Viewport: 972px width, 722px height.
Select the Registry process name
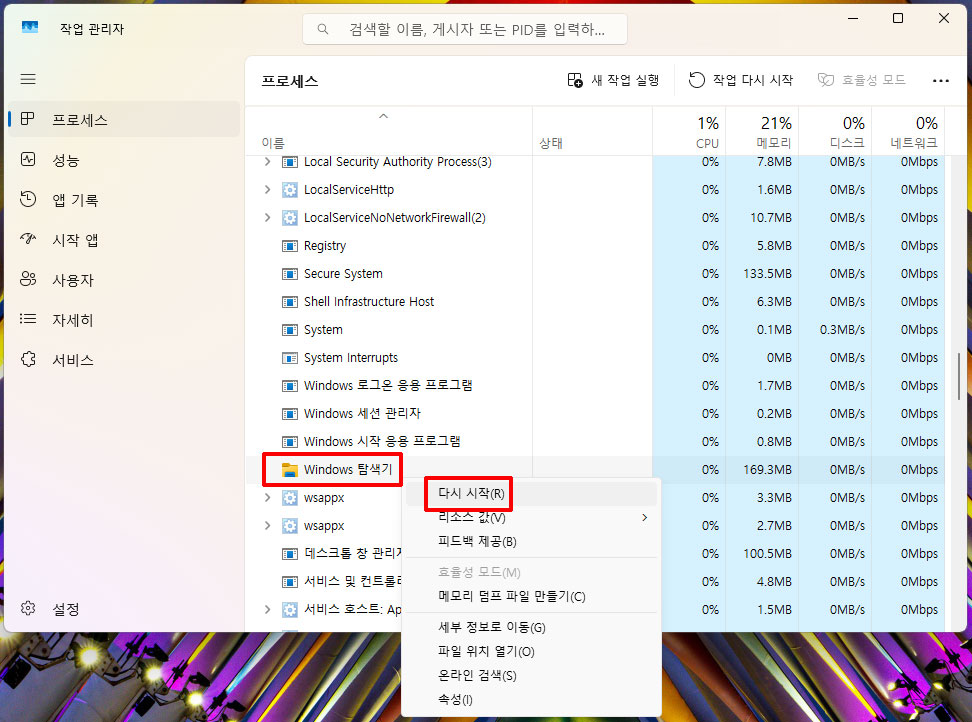click(325, 246)
